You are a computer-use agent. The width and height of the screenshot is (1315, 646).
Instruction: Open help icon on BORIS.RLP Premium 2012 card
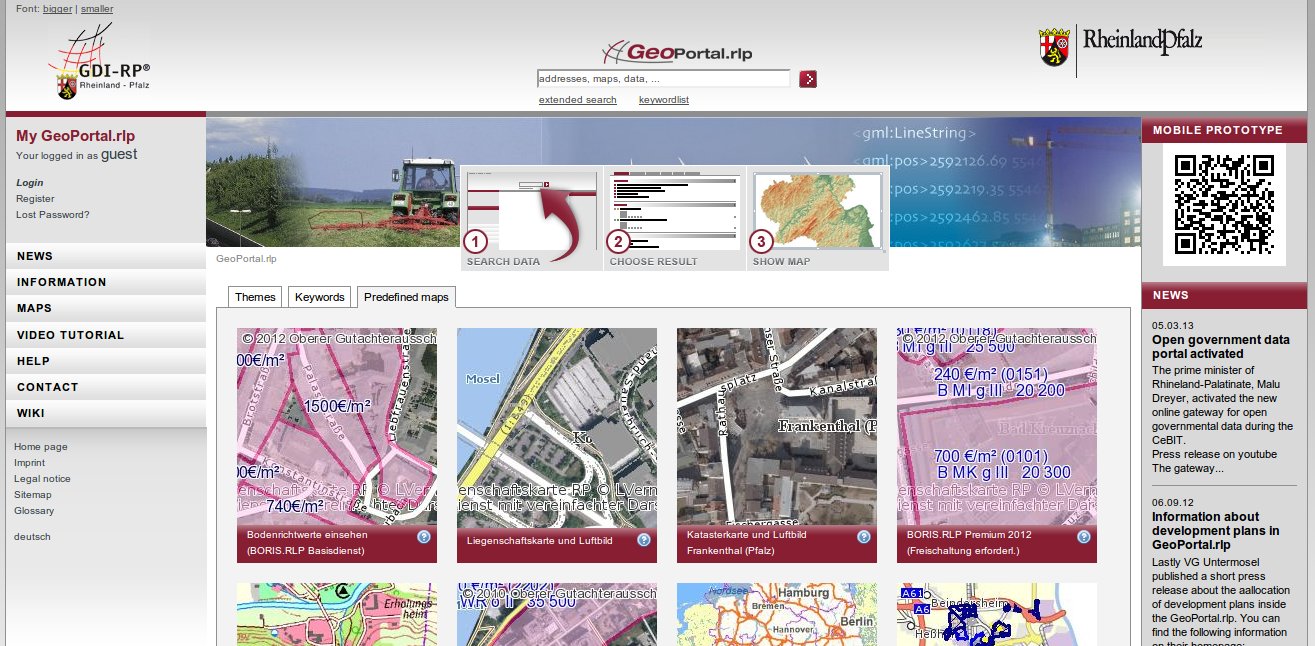tap(1084, 537)
